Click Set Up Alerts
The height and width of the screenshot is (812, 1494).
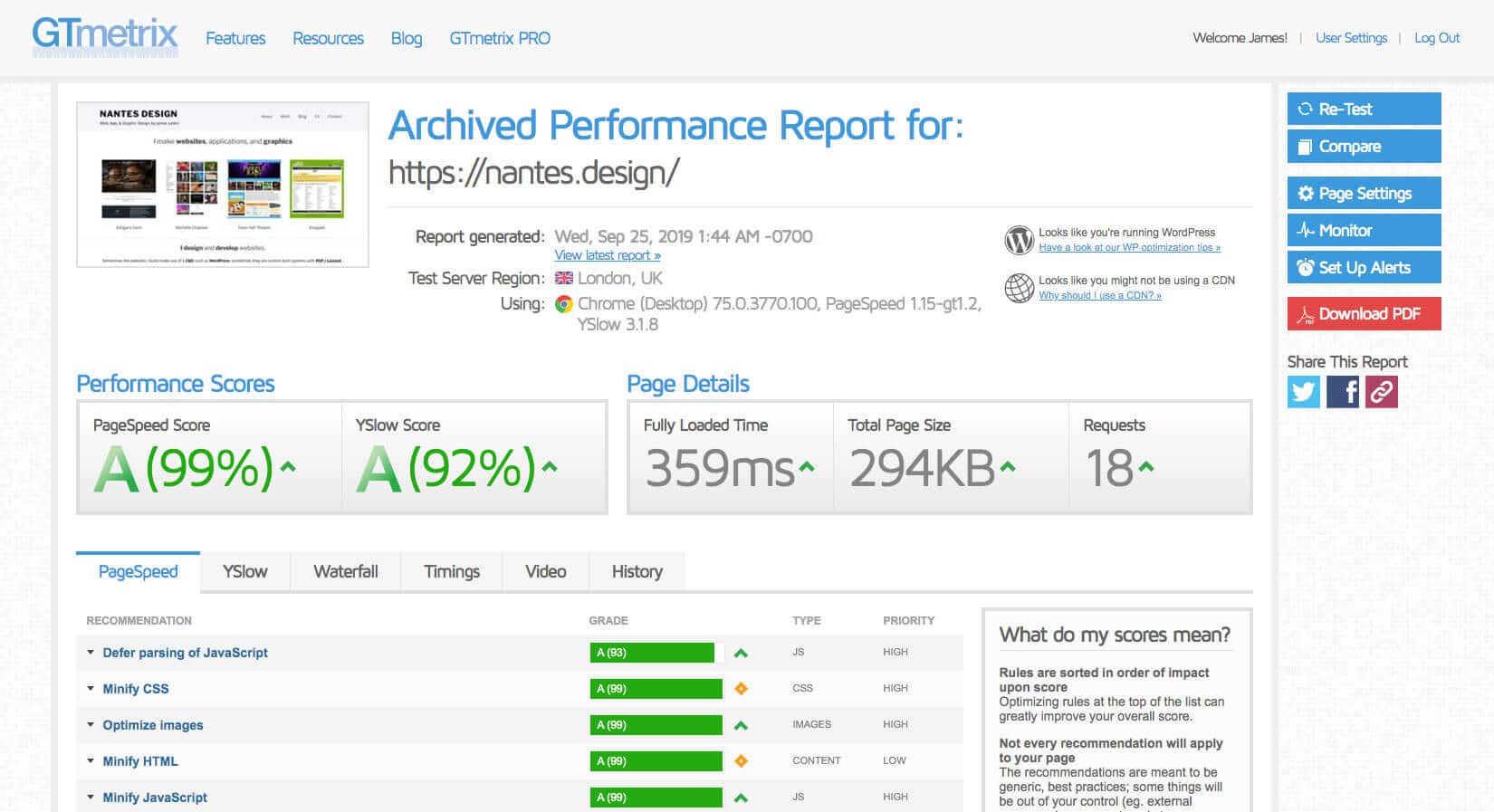[x=1364, y=267]
